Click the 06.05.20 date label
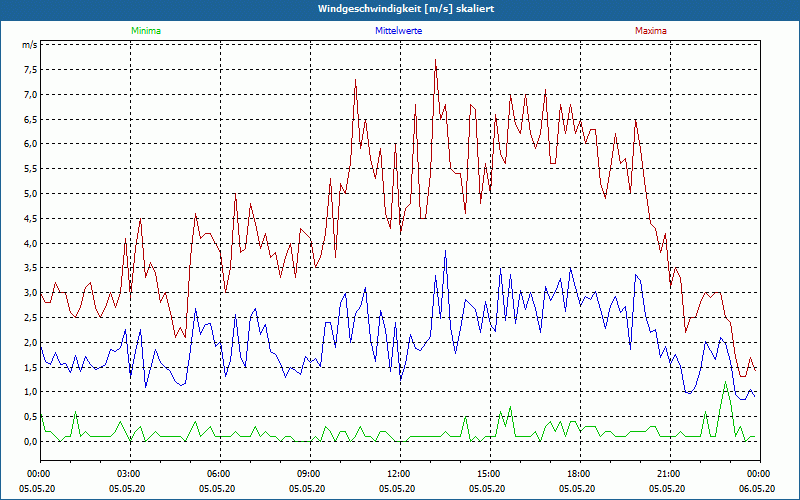 [x=757, y=488]
